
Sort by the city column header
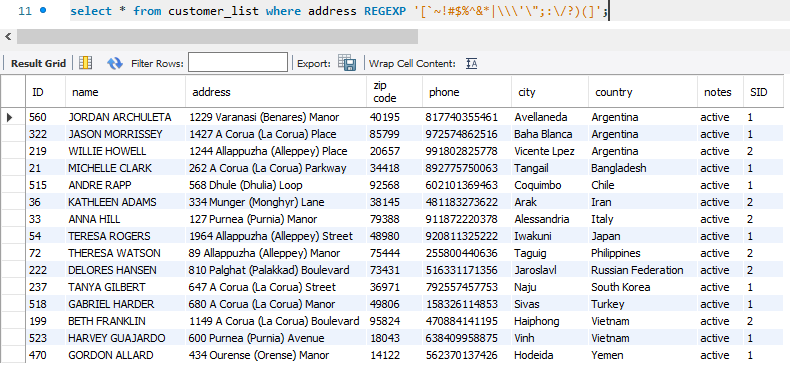point(550,92)
